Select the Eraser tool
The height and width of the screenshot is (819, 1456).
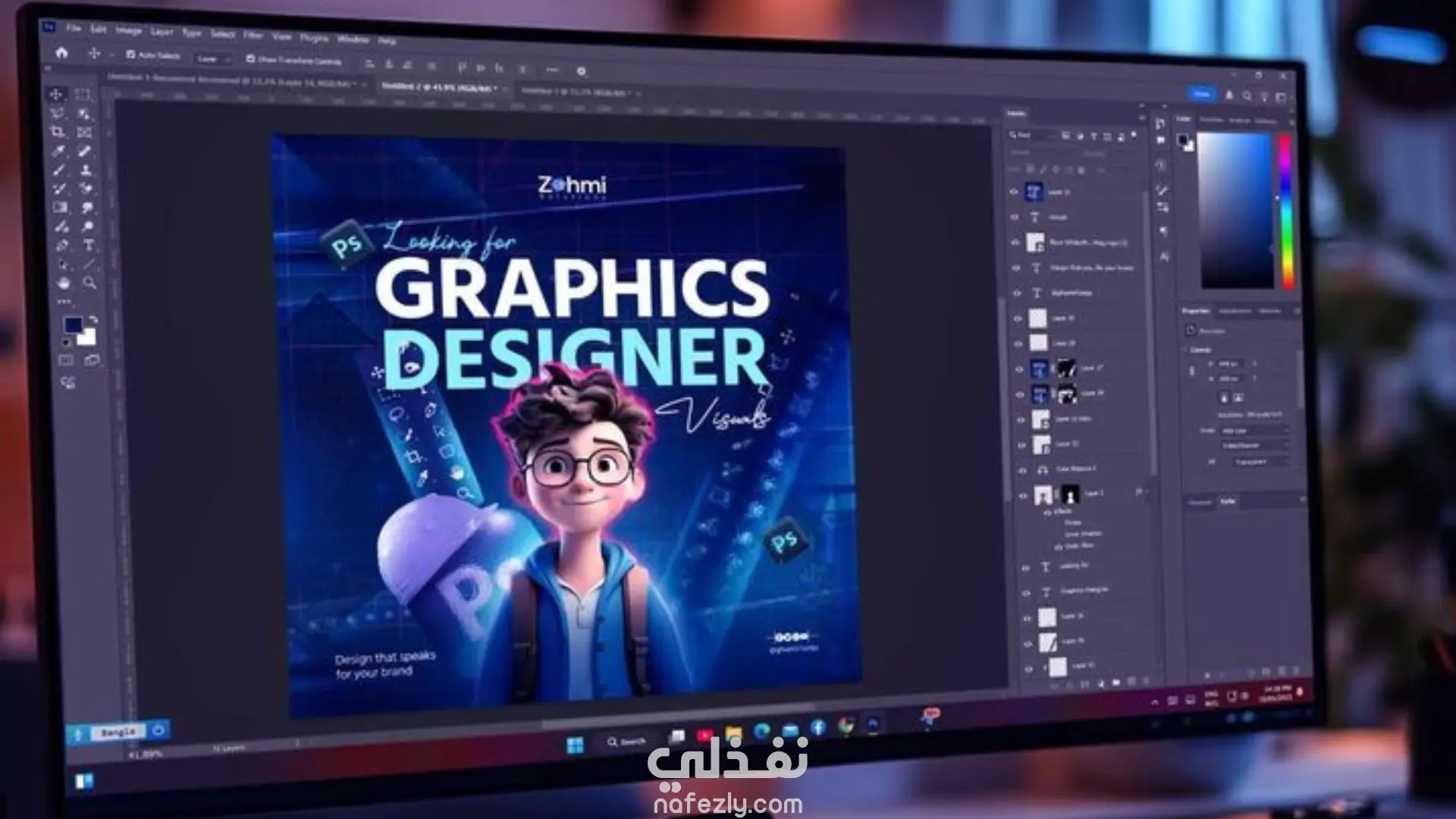pos(86,189)
